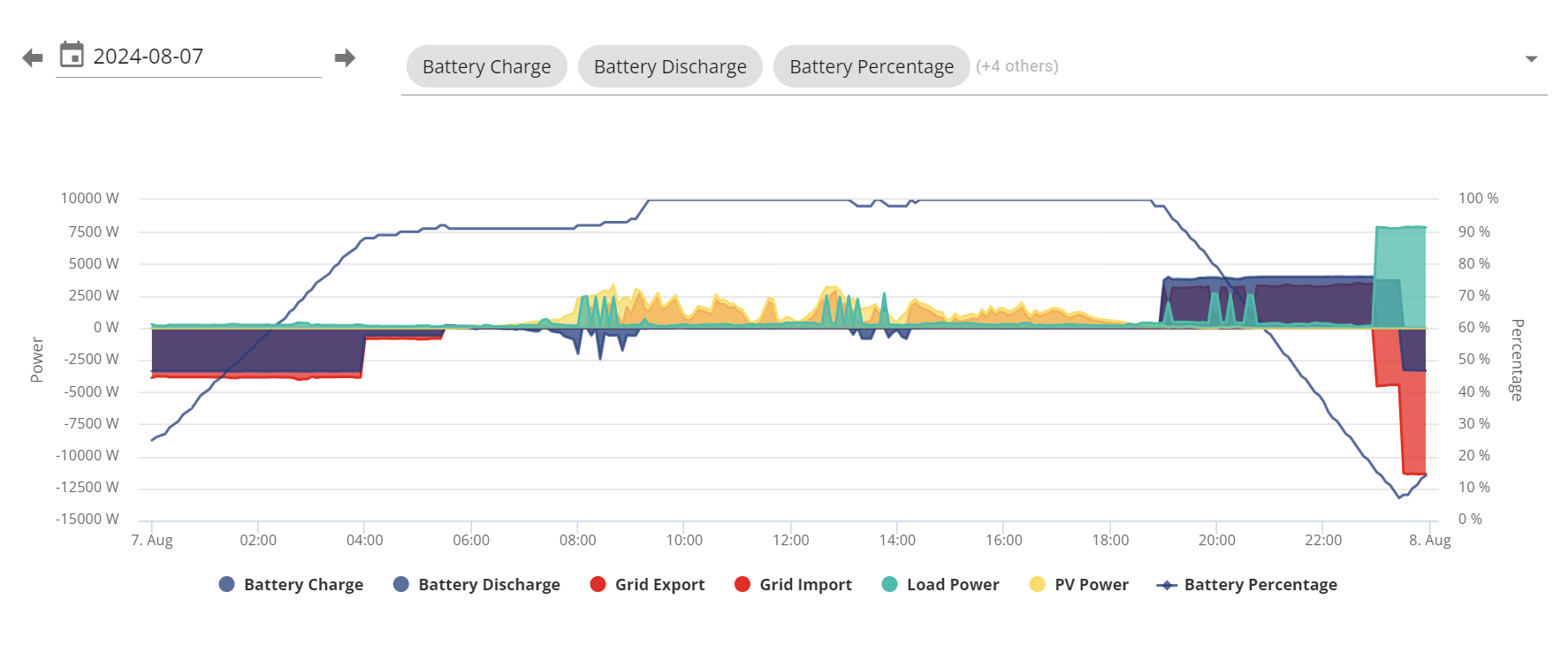Click the Battery Discharge legend color dot

[x=400, y=584]
